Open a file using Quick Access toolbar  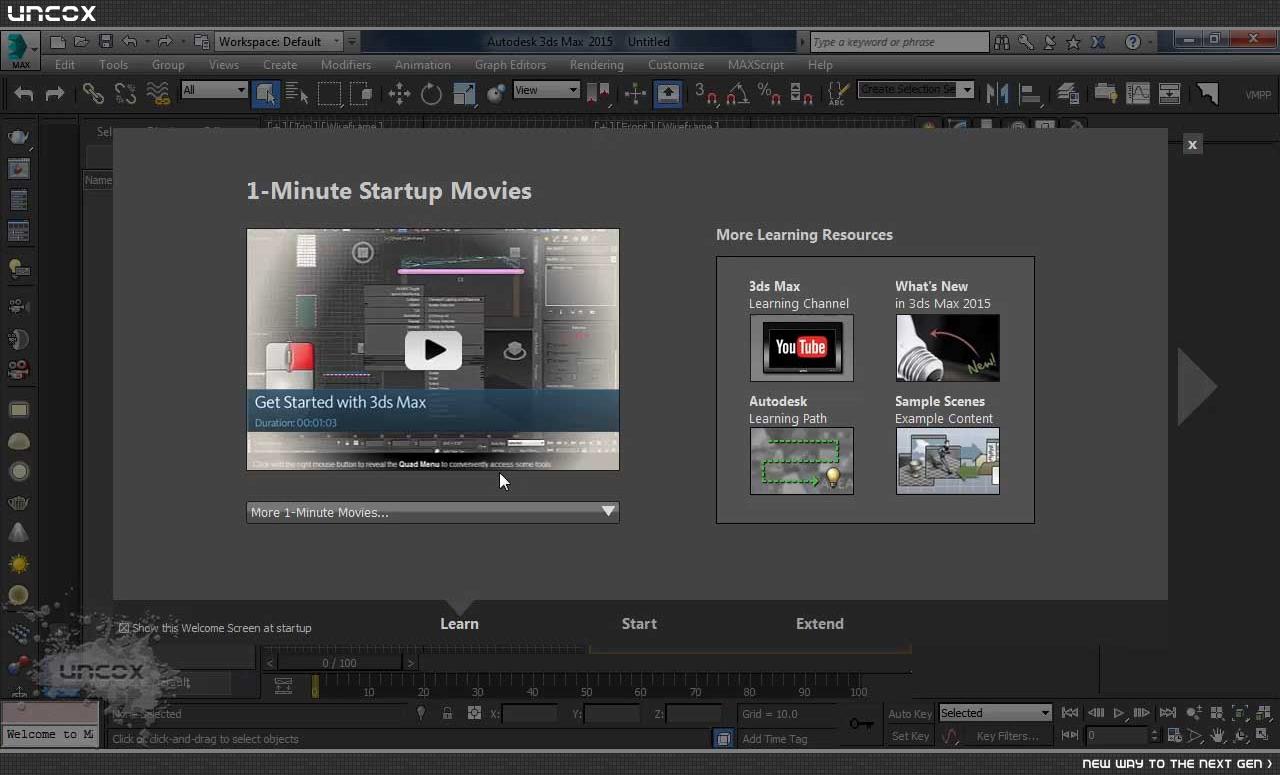(81, 42)
